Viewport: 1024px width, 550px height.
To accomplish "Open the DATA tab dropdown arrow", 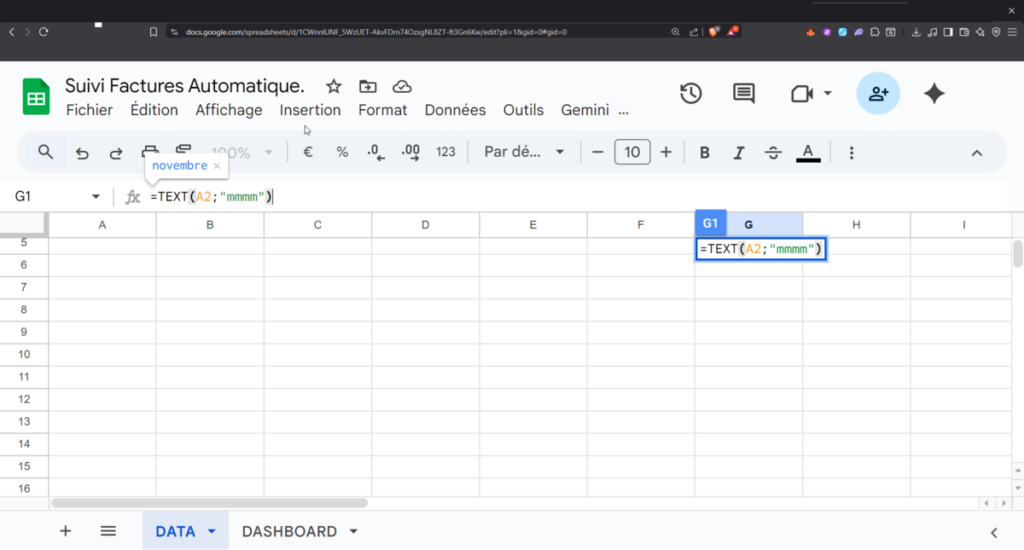I will [212, 531].
